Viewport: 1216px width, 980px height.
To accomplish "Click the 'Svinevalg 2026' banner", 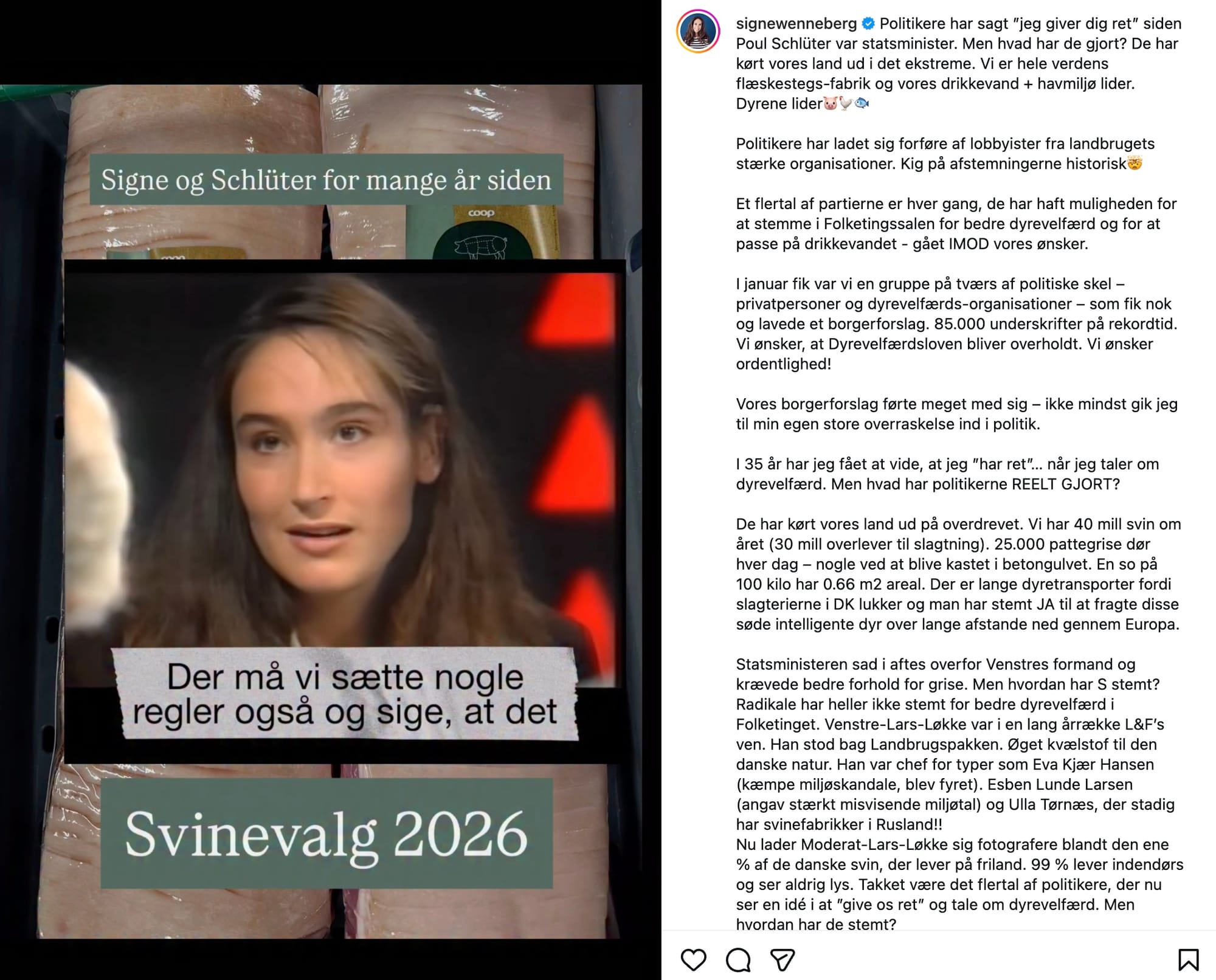I will 326,833.
